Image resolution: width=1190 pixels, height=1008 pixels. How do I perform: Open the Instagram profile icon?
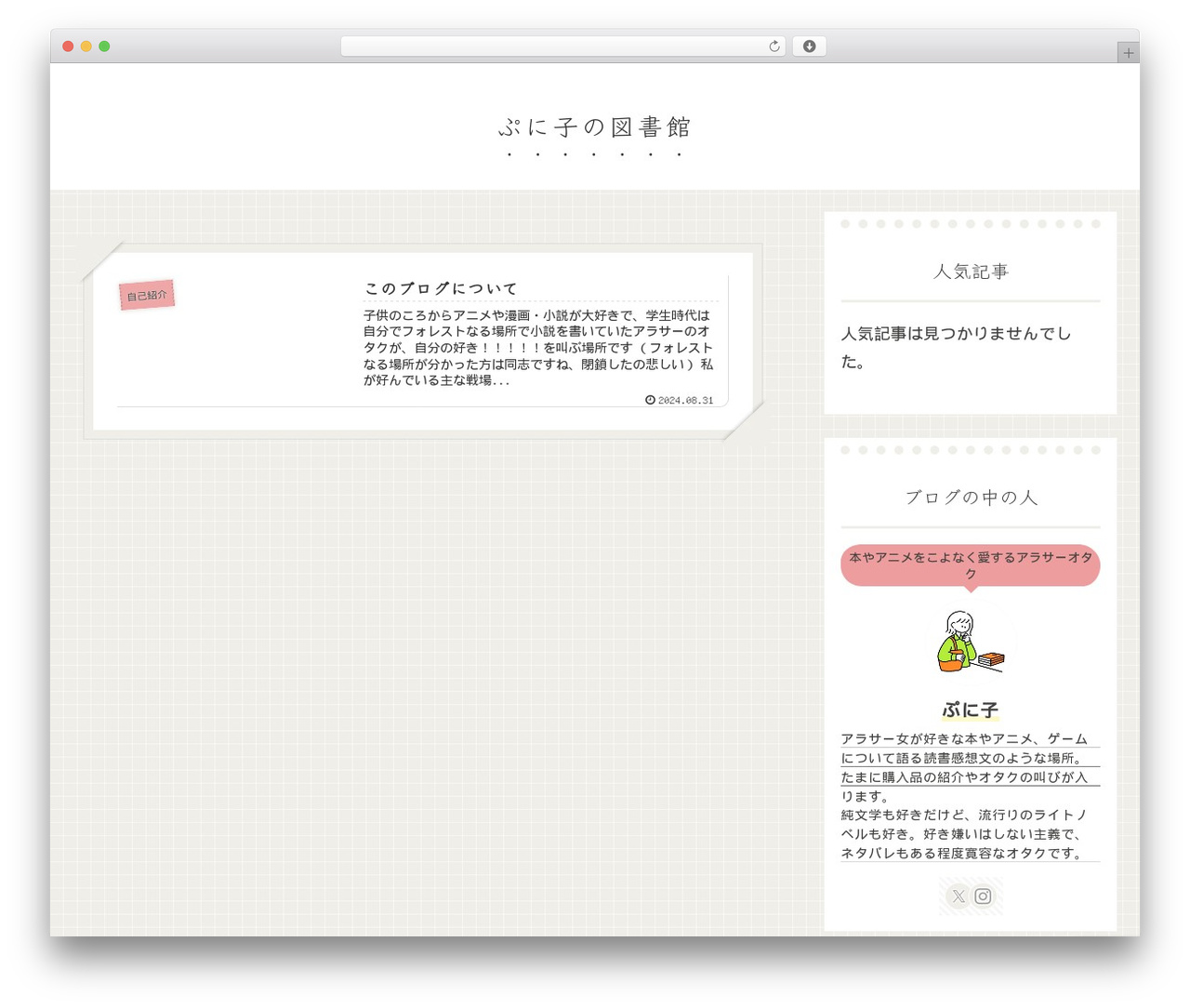983,896
